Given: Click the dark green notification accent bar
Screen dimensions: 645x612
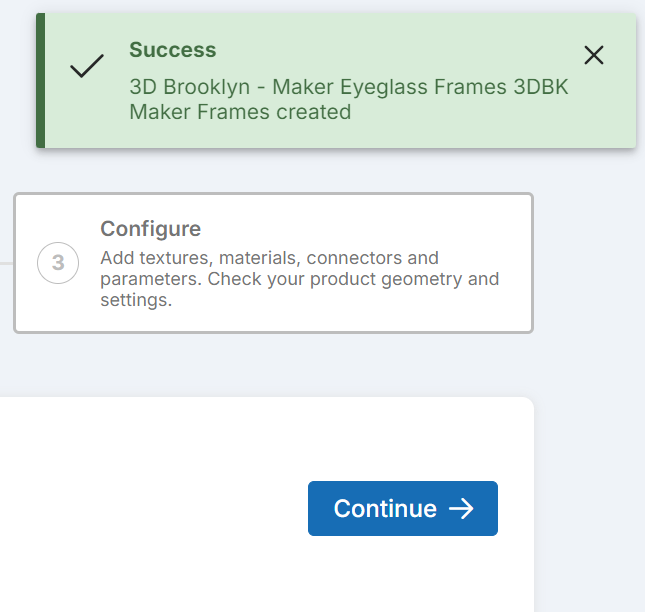Looking at the screenshot, I should point(40,81).
